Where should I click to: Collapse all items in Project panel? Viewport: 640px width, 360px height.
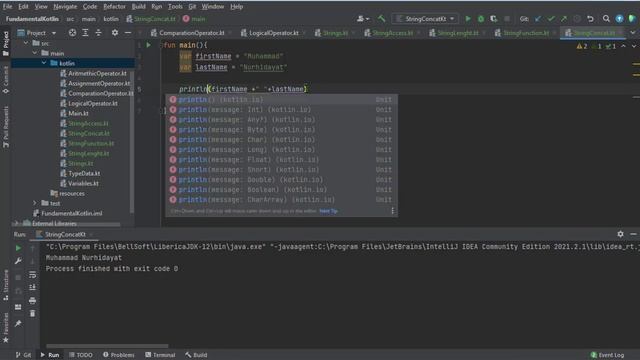click(98, 33)
